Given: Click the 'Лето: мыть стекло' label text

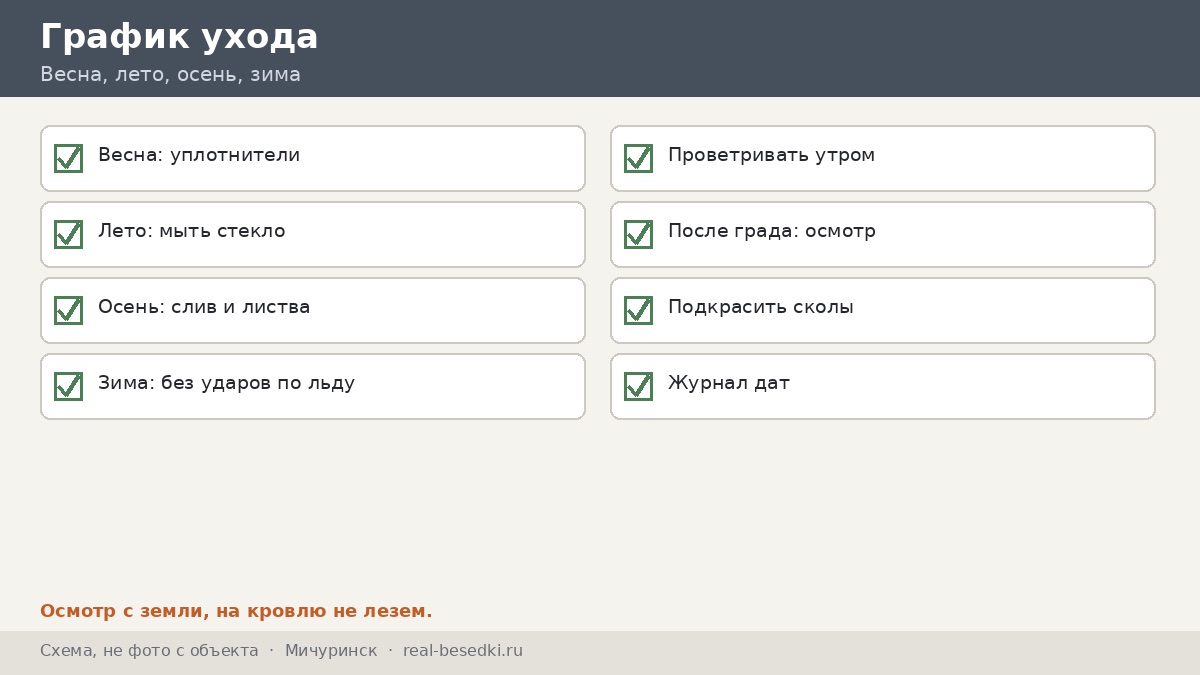Looking at the screenshot, I should 192,231.
